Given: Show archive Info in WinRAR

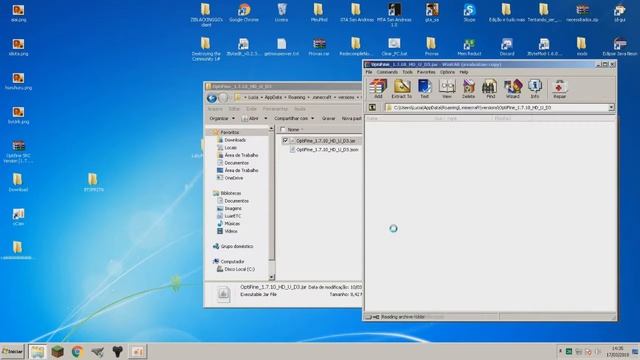Looking at the screenshot, I should pos(535,89).
